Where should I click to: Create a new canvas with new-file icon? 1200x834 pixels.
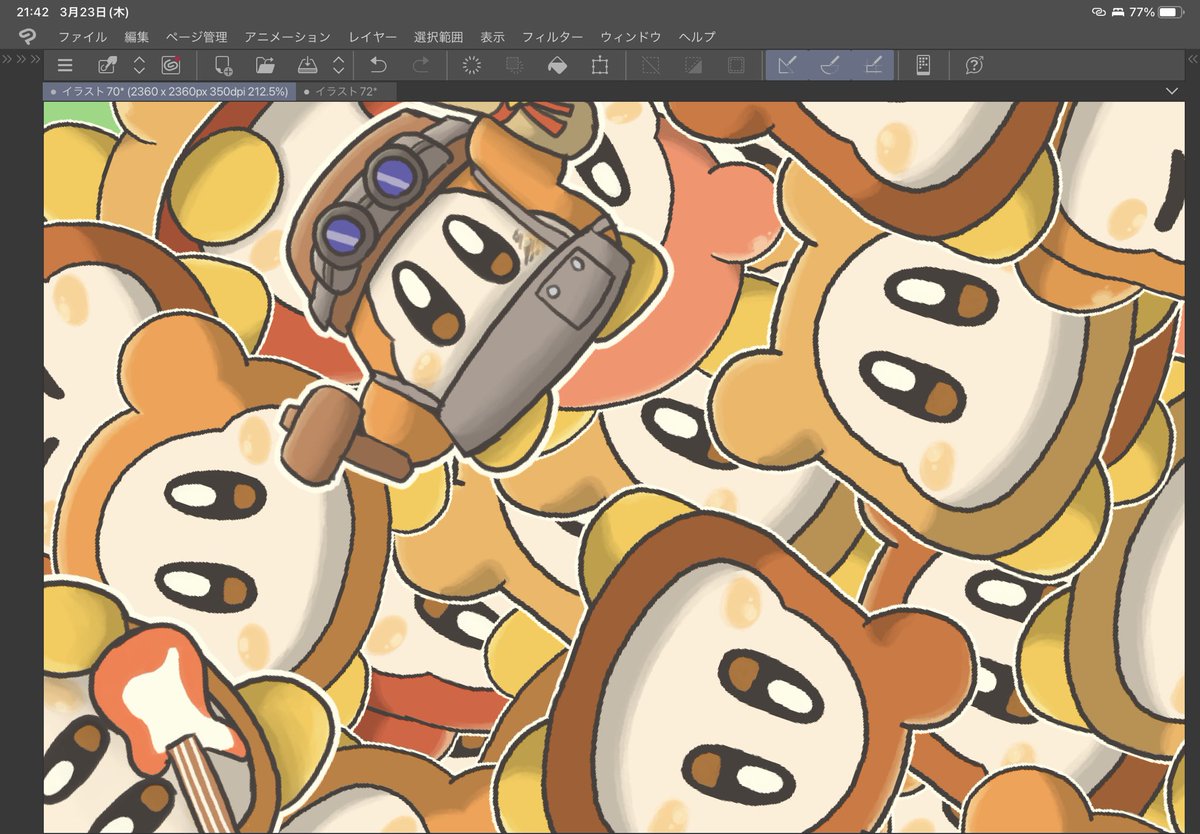coord(223,66)
